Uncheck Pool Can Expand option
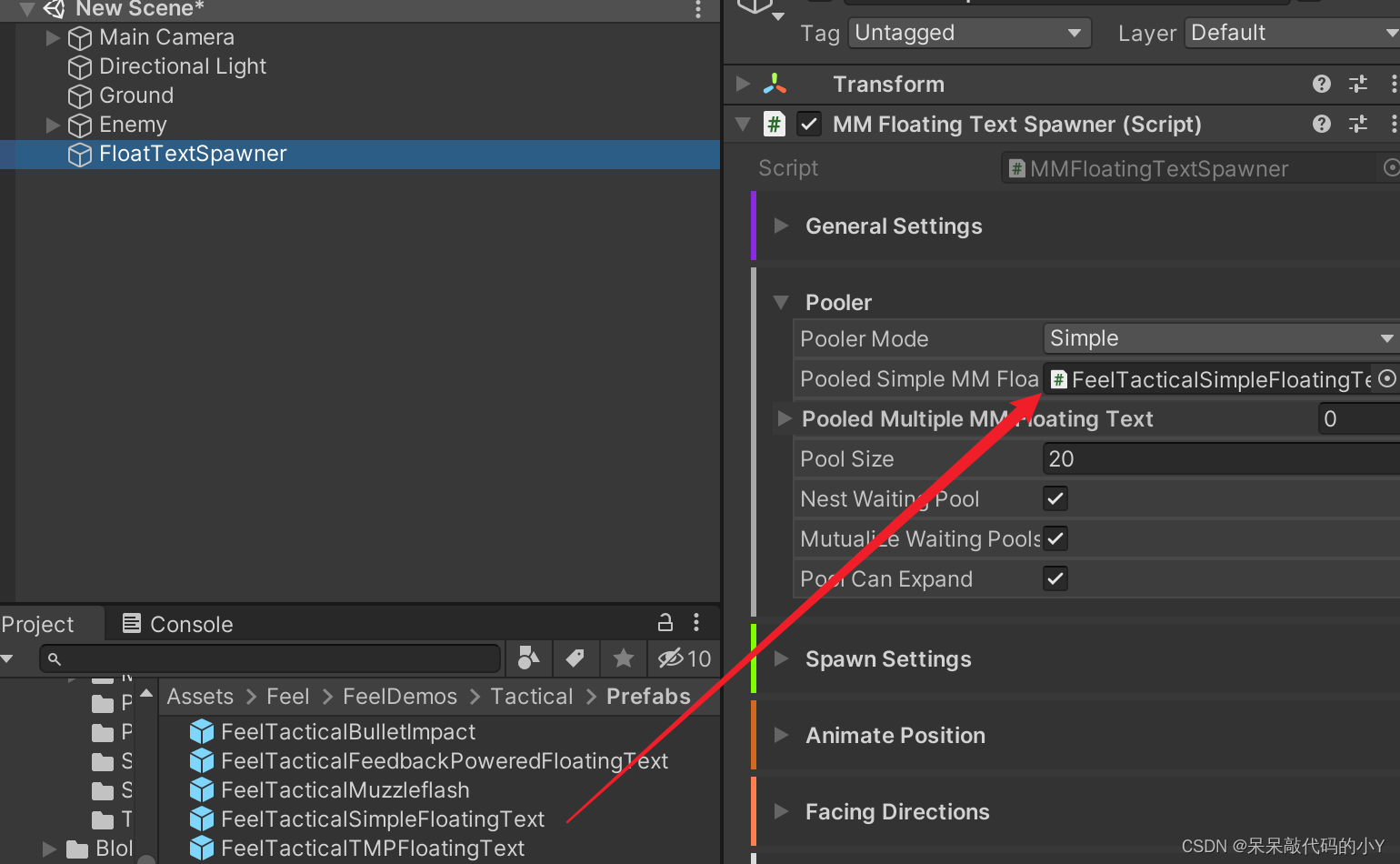Viewport: 1400px width, 864px height. click(1055, 578)
